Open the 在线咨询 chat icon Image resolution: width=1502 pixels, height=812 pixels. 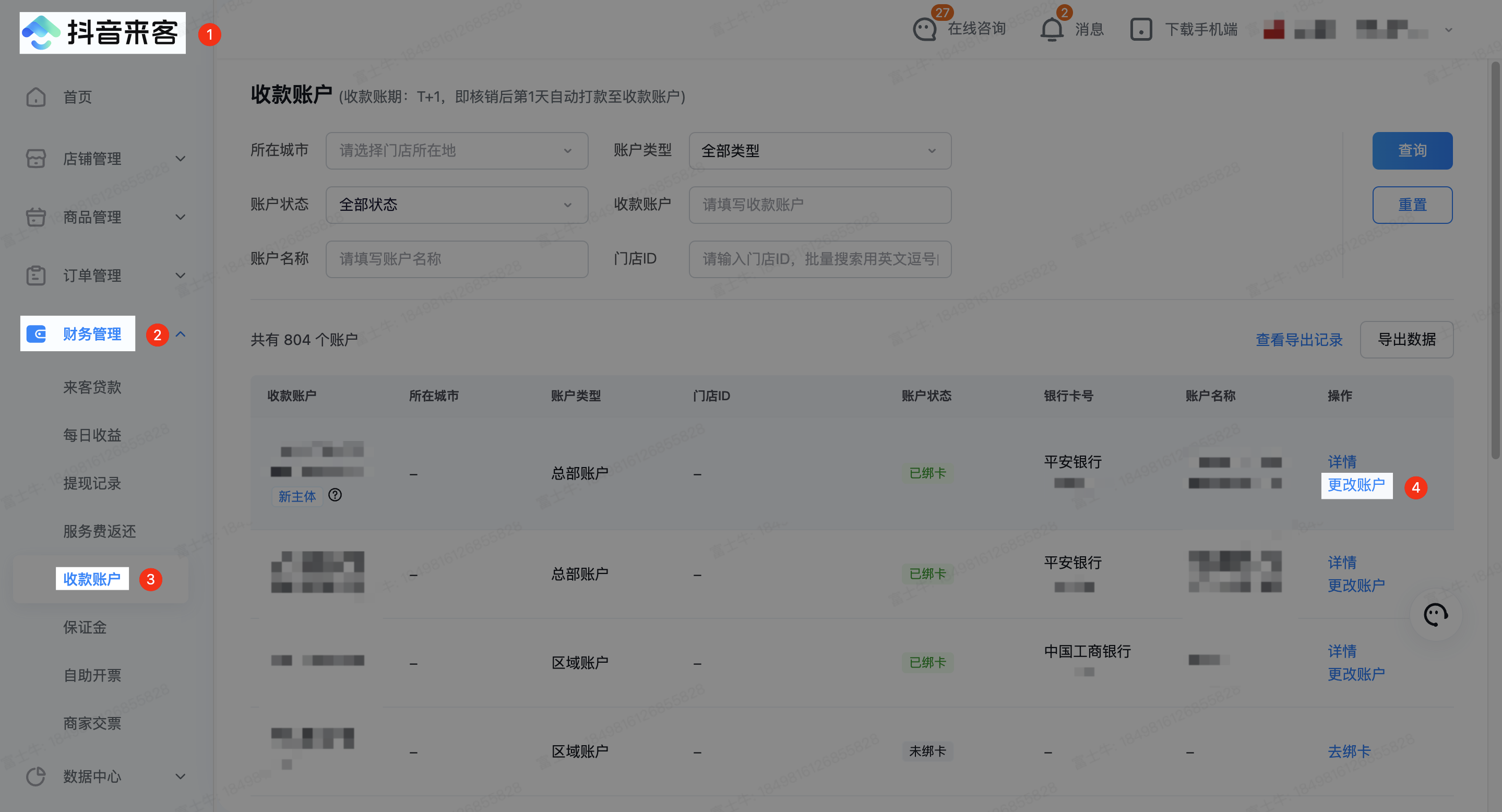[x=925, y=29]
